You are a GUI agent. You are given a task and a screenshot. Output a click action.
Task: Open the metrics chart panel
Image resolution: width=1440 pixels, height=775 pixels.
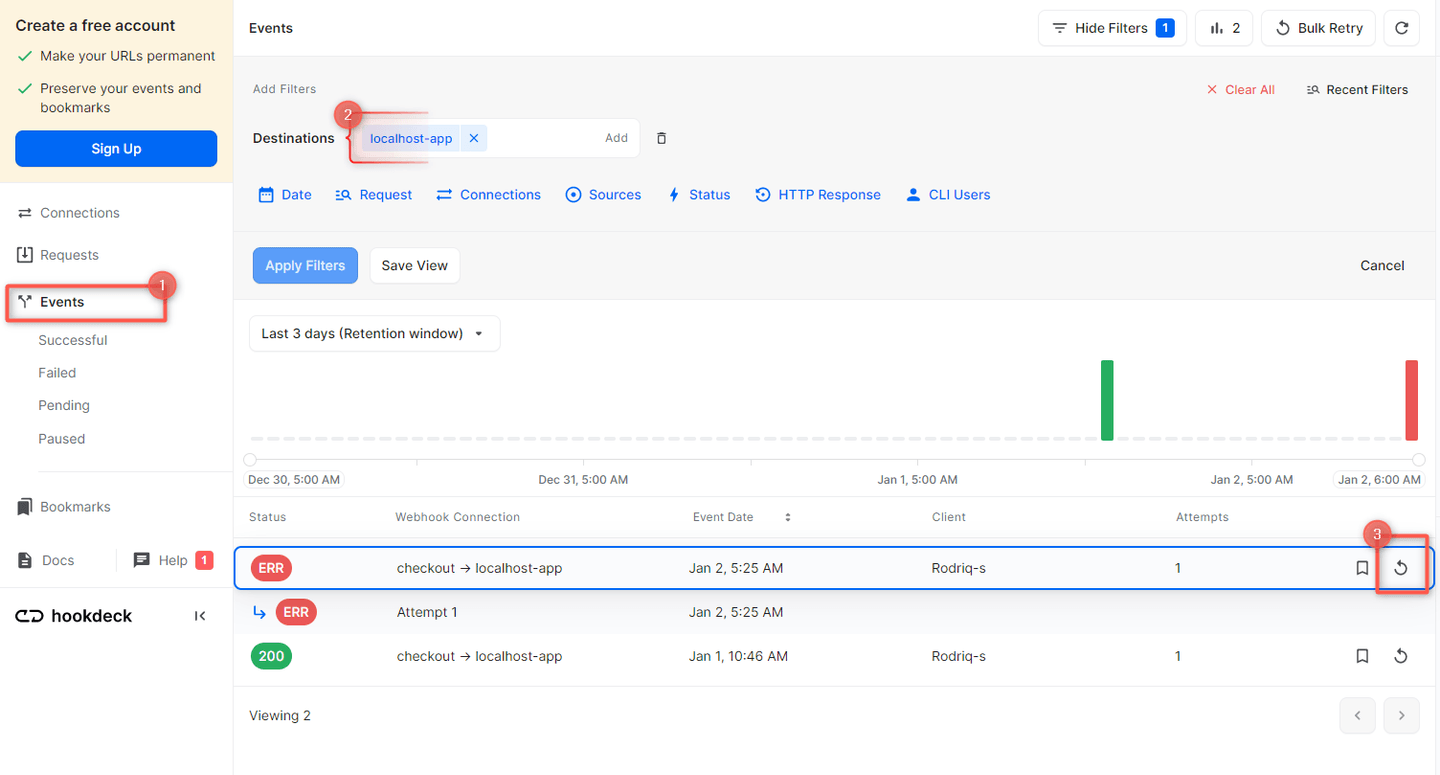point(1223,28)
